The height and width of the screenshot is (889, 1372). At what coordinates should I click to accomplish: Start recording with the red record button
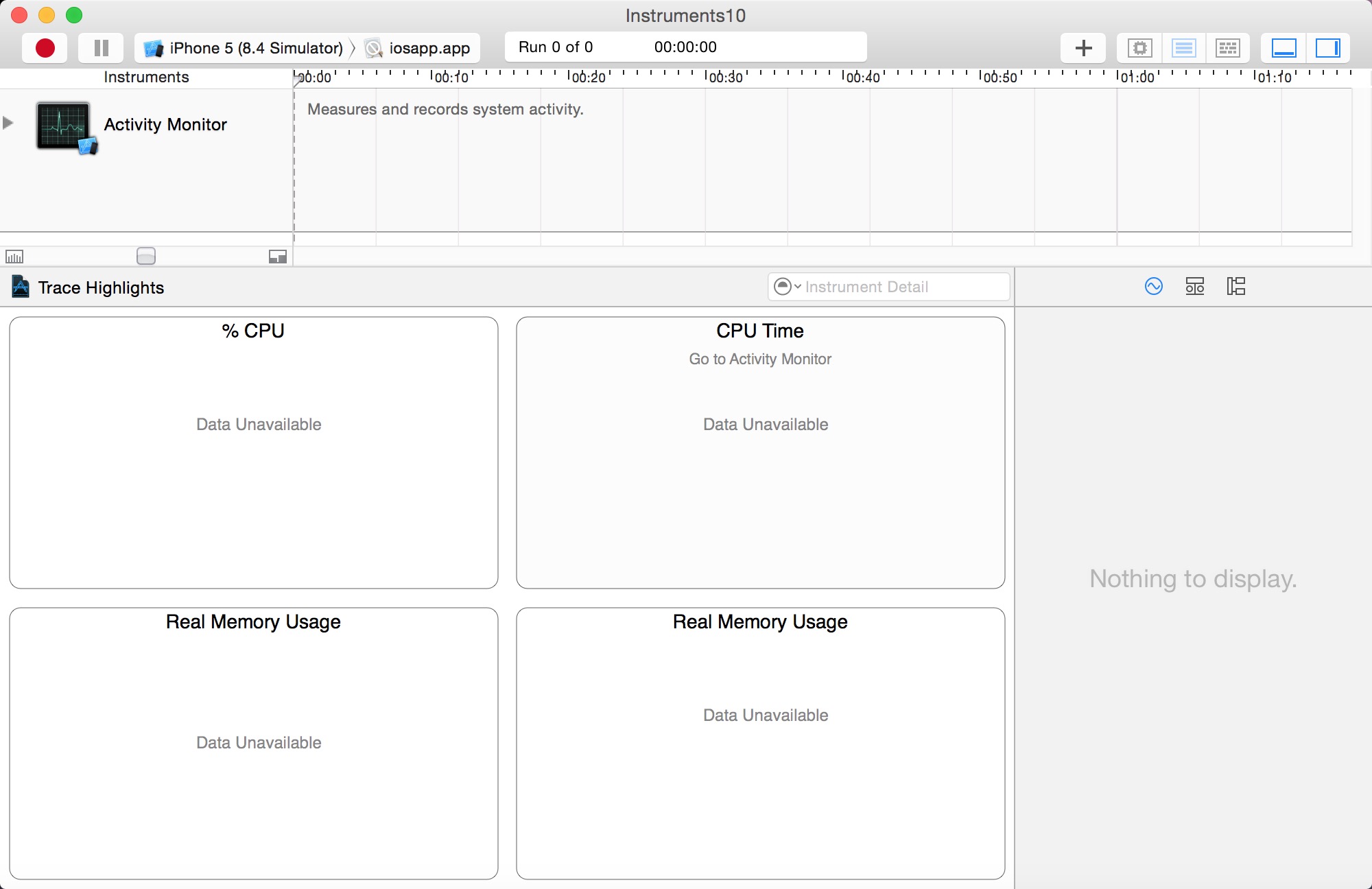click(45, 48)
